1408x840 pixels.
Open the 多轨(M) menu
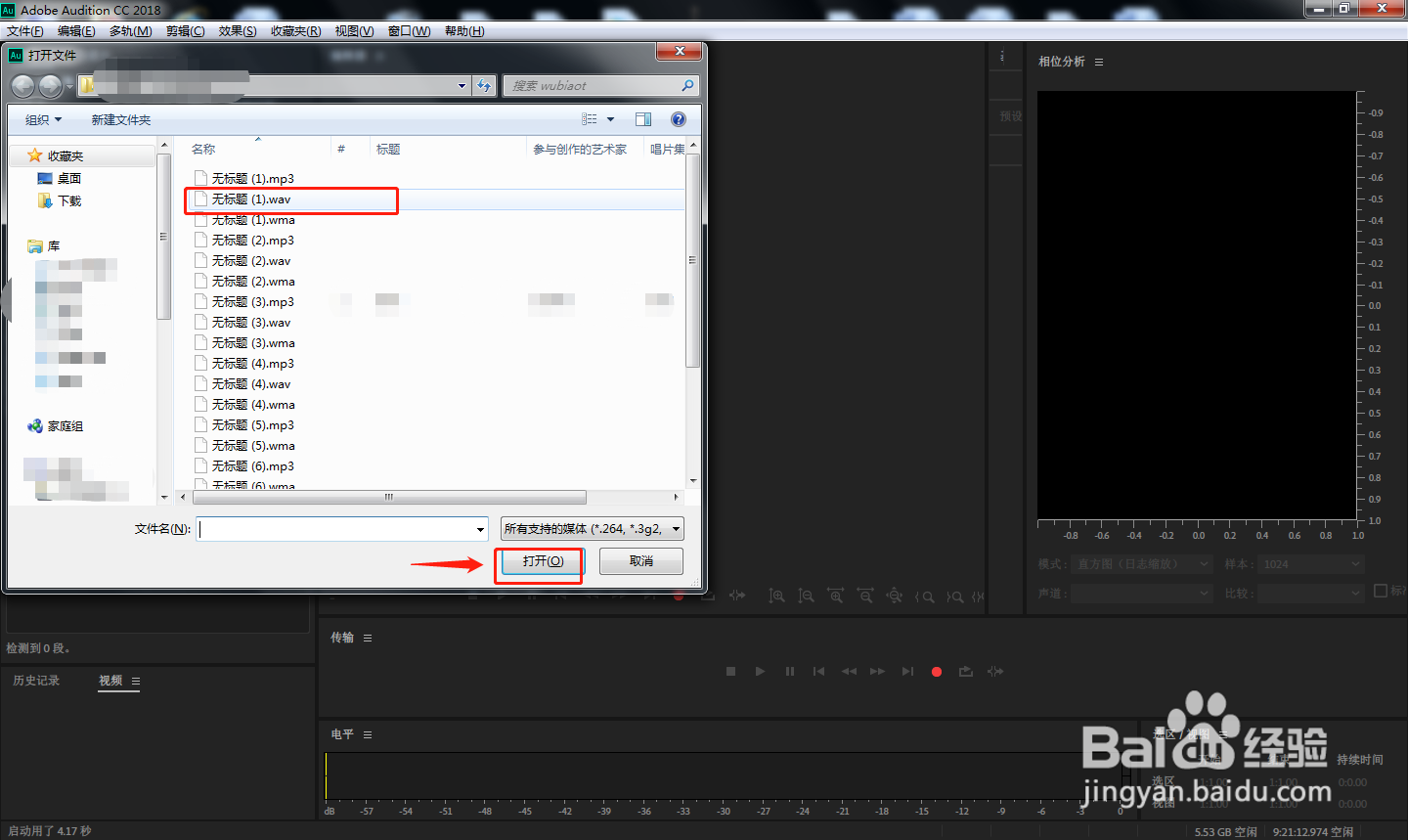pos(130,31)
